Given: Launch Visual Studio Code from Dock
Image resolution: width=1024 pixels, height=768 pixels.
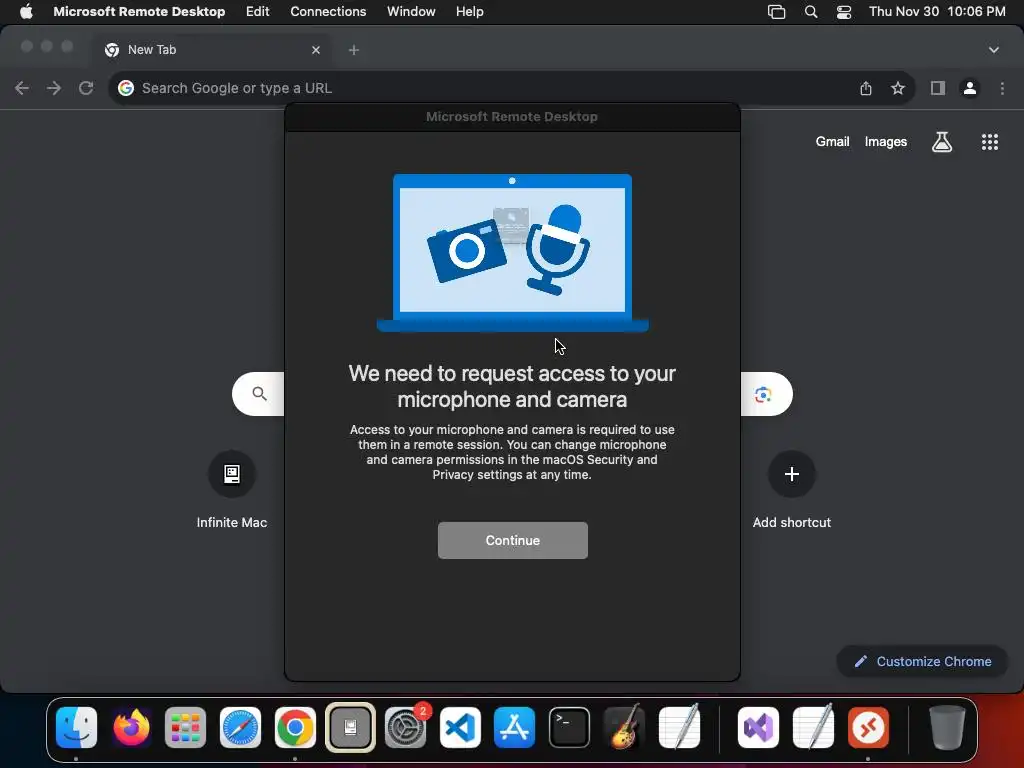Looking at the screenshot, I should pos(460,727).
